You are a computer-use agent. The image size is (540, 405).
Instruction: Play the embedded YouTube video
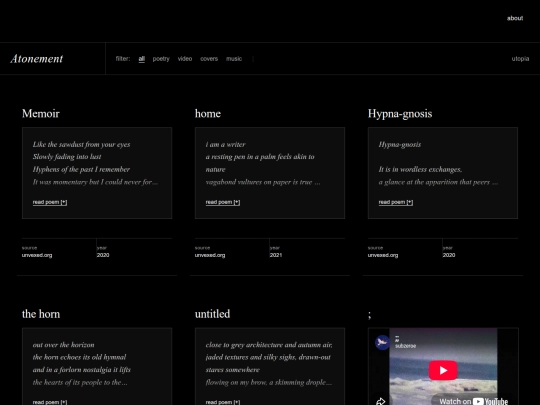coord(443,370)
